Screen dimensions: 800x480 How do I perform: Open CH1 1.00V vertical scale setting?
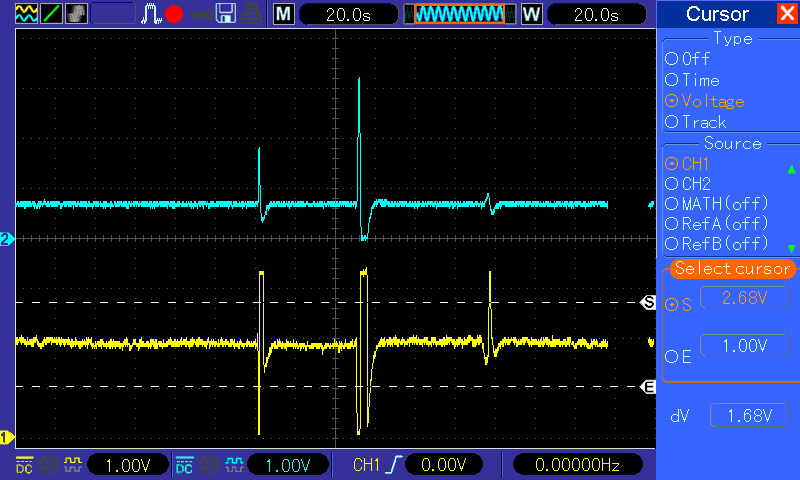point(128,465)
